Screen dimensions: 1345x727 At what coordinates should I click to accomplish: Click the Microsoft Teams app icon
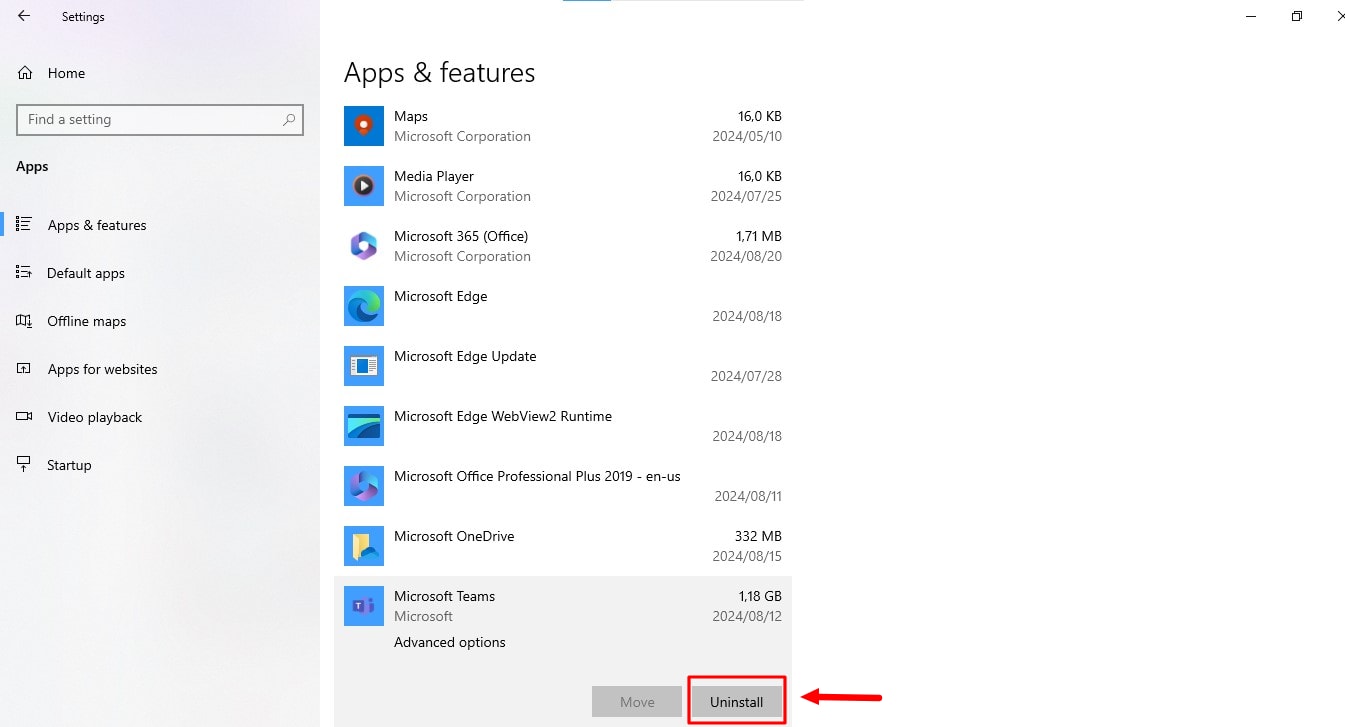364,606
